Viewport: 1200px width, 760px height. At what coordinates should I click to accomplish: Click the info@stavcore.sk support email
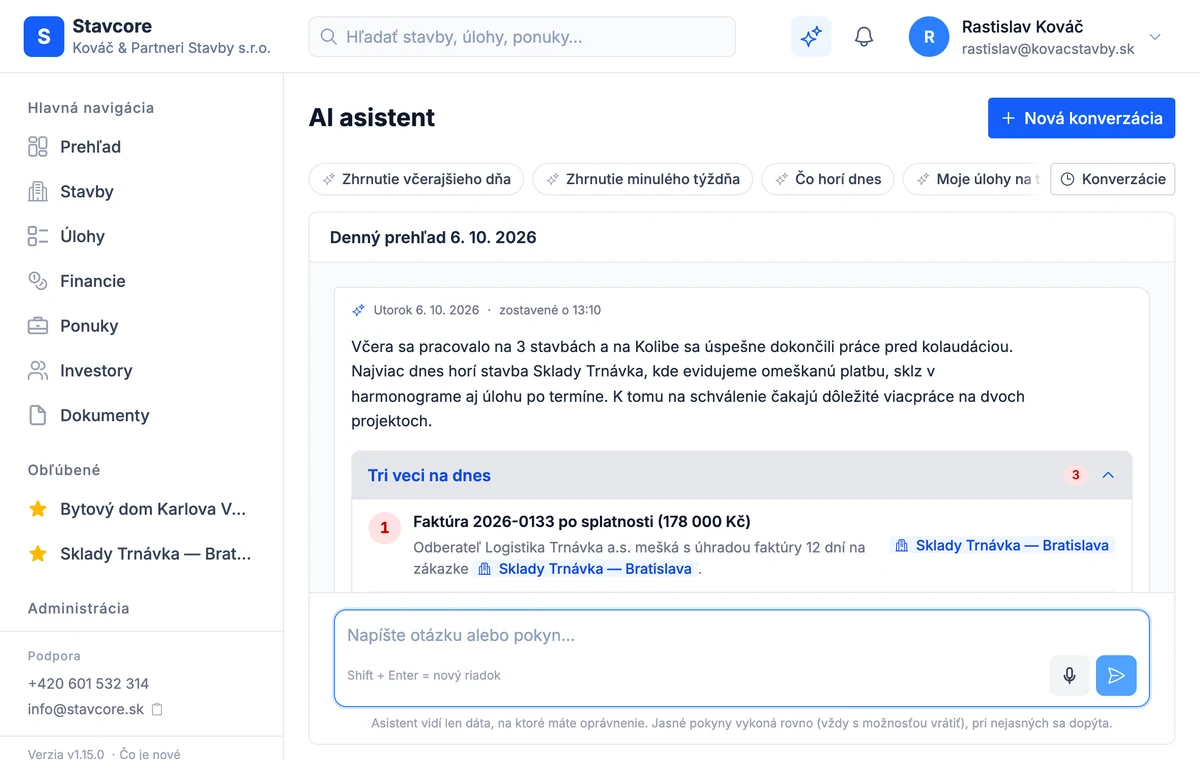click(86, 709)
